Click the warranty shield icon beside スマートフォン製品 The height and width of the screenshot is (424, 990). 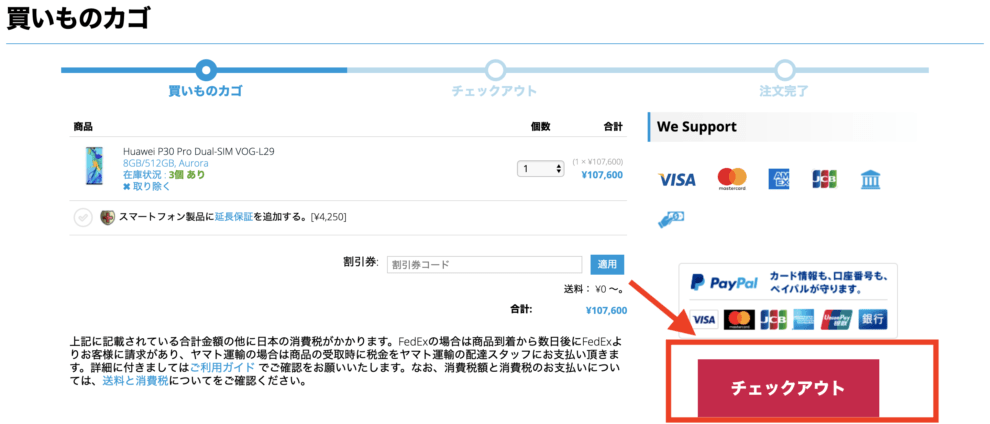(x=107, y=216)
